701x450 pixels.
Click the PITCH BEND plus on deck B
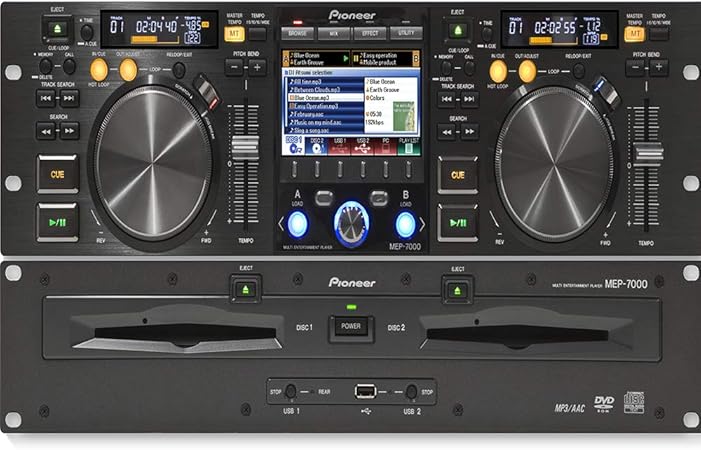pyautogui.click(x=658, y=68)
